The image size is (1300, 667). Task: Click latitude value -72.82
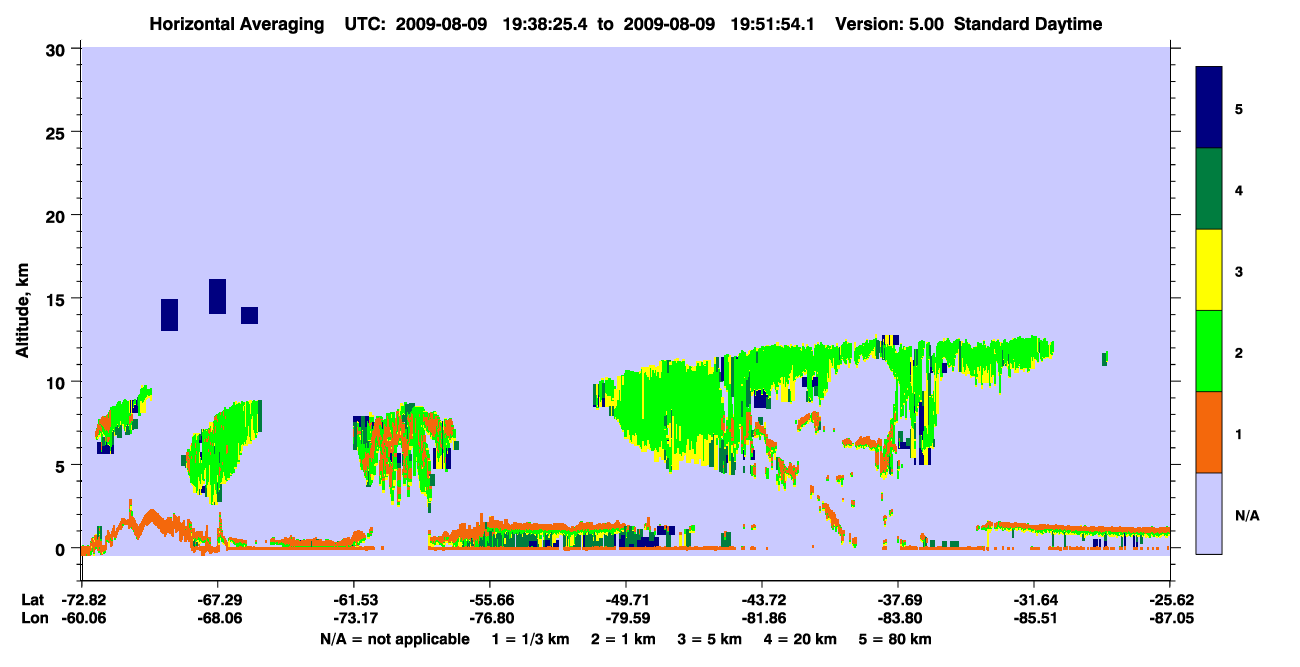pyautogui.click(x=82, y=600)
